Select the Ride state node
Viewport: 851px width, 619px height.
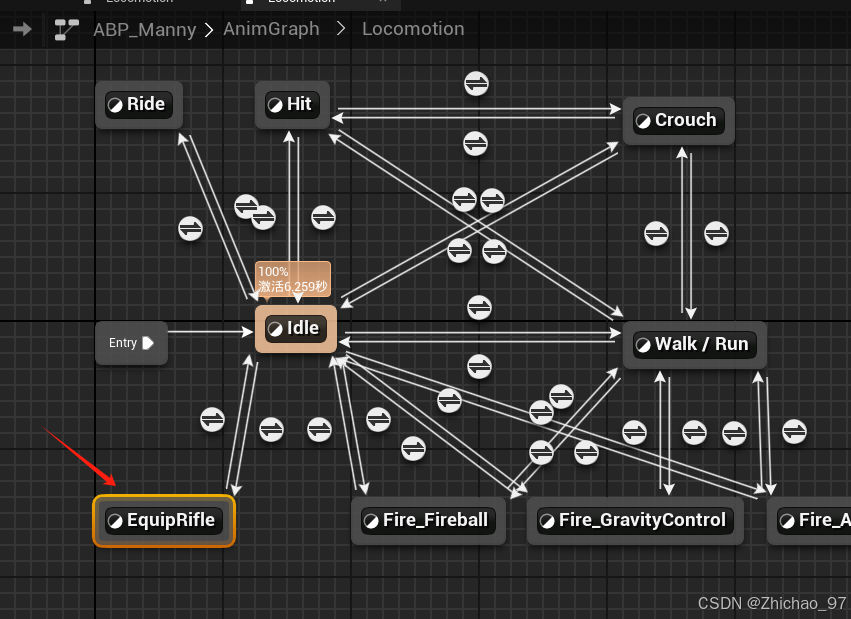(139, 105)
